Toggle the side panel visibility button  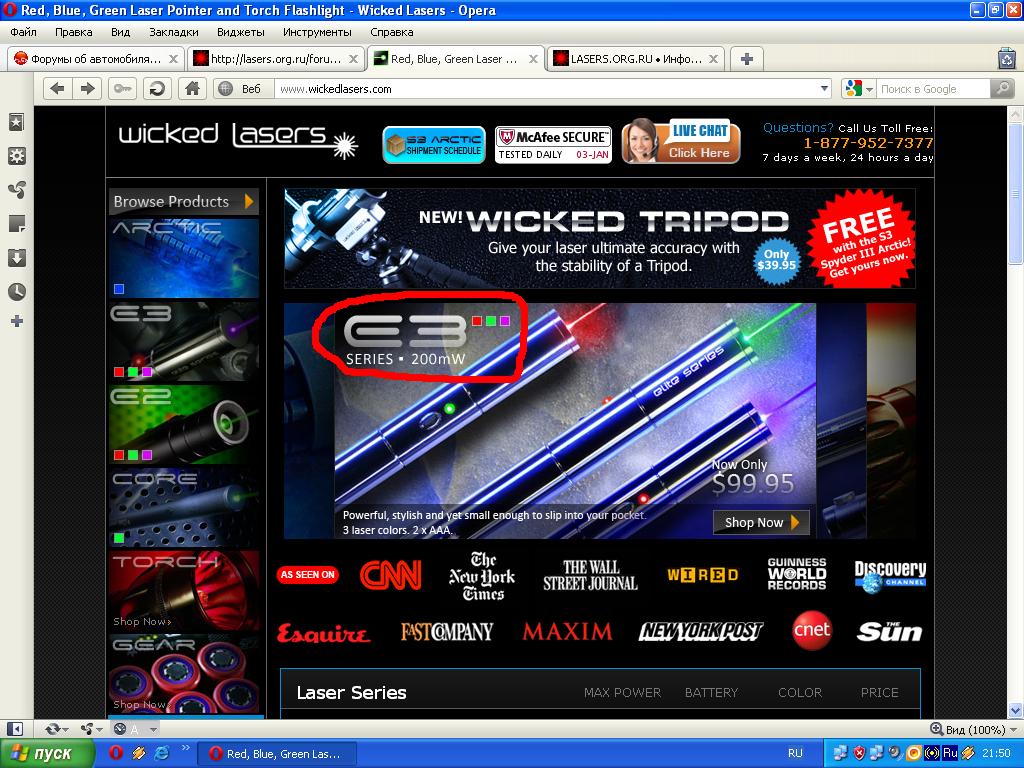14,729
